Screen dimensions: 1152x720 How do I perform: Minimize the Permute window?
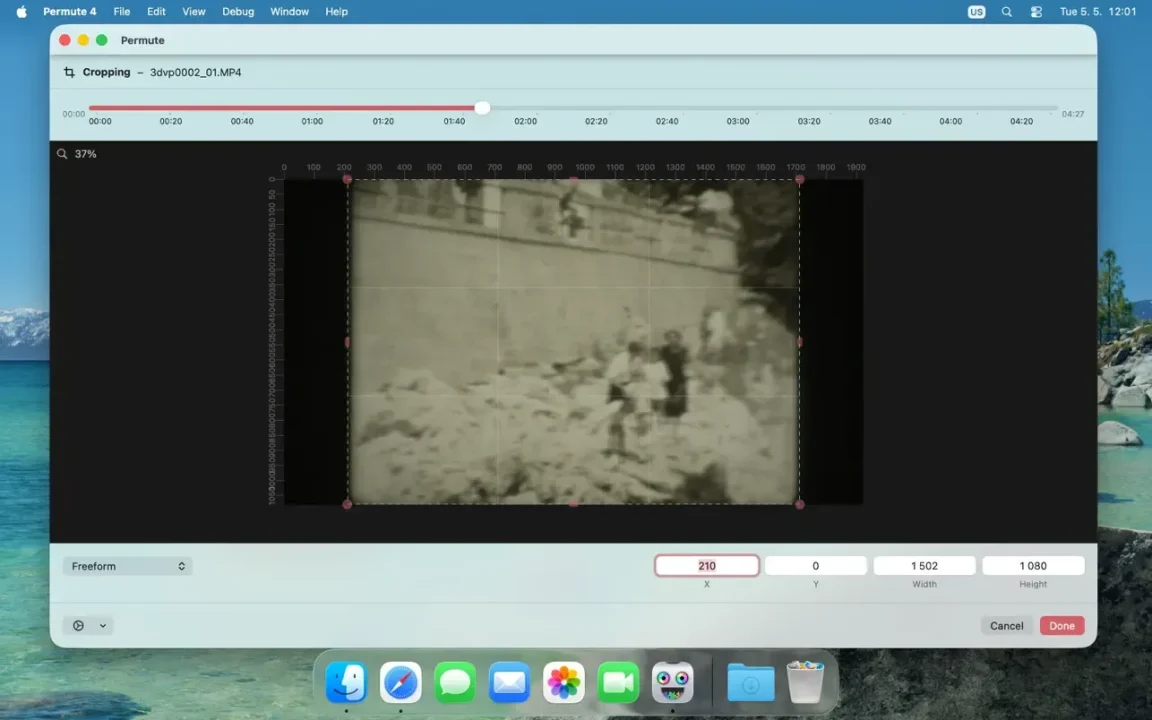tap(83, 40)
